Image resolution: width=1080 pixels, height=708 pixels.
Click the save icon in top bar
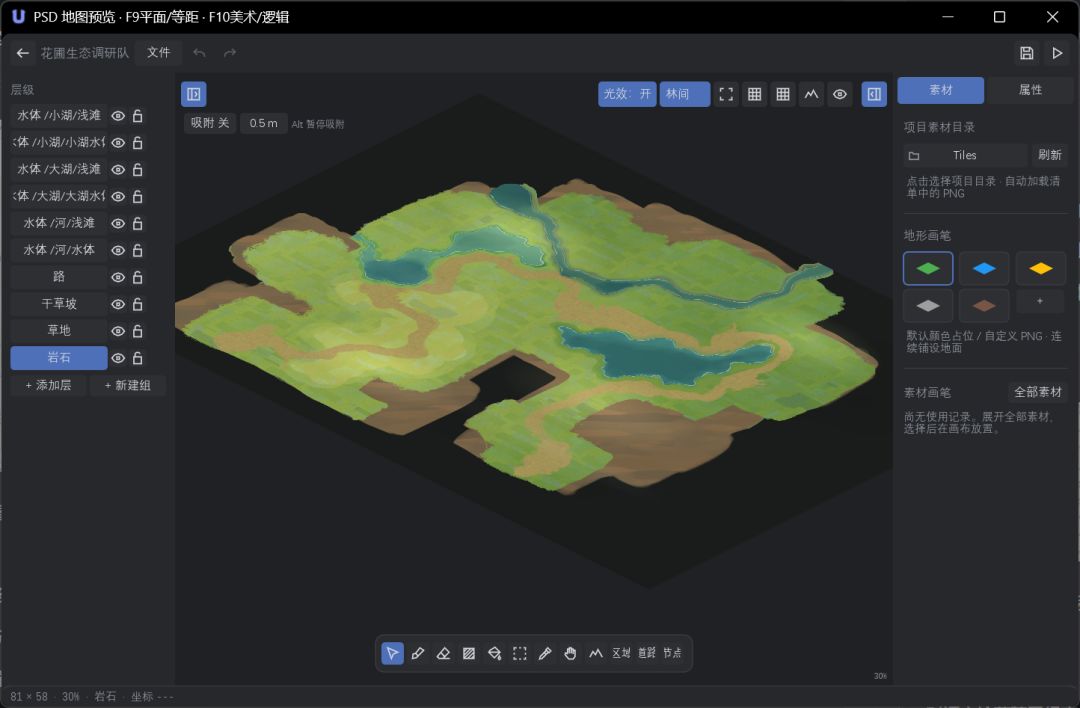pyautogui.click(x=1026, y=53)
